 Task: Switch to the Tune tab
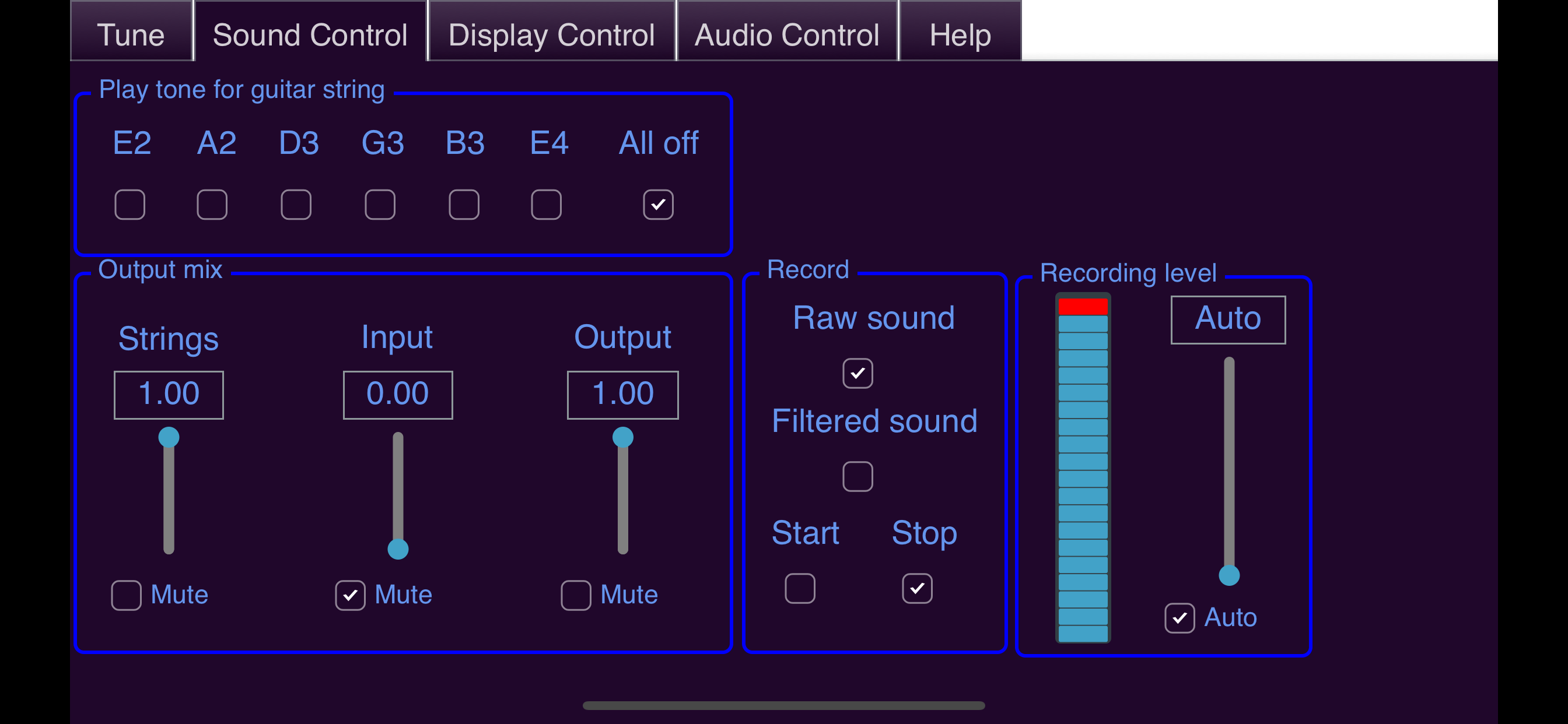tap(131, 31)
